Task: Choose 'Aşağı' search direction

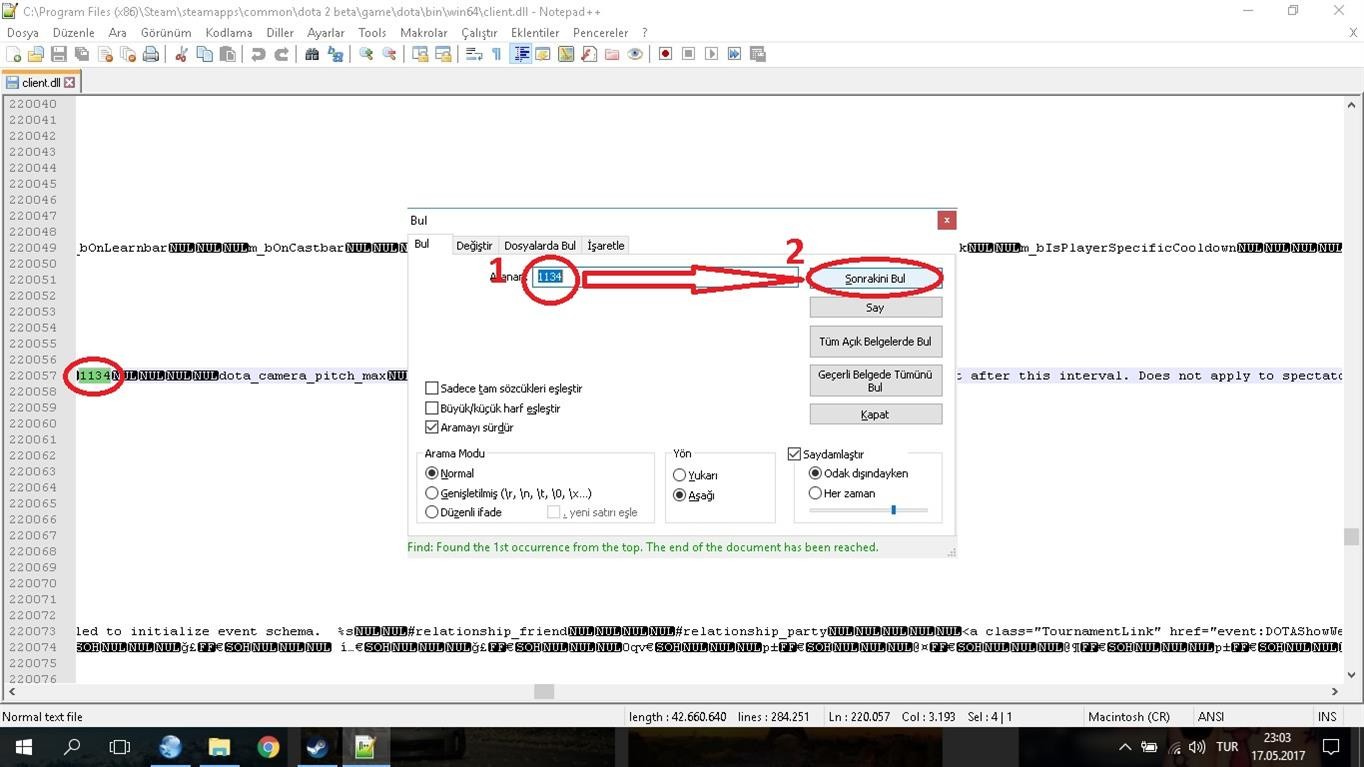Action: [680, 495]
